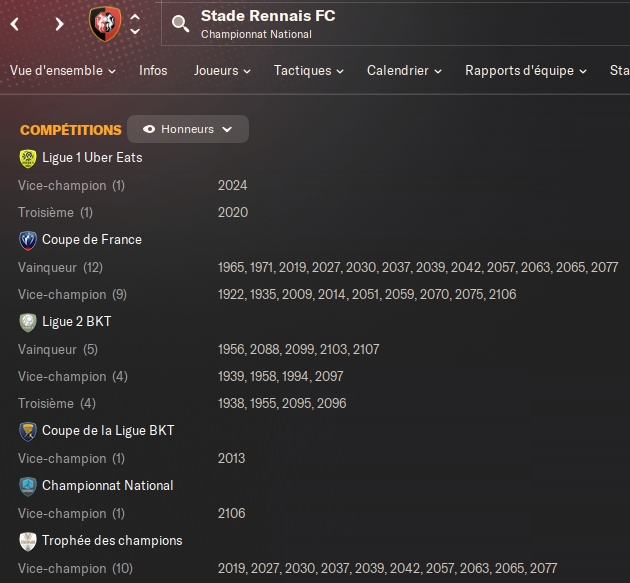
Task: Open the Honneurs view dropdown
Action: pos(188,129)
